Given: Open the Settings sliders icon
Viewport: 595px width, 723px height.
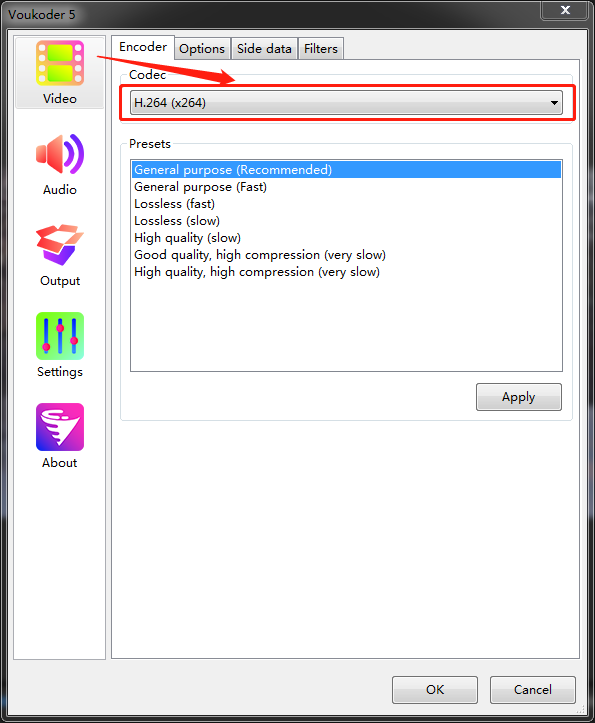Looking at the screenshot, I should point(60,336).
